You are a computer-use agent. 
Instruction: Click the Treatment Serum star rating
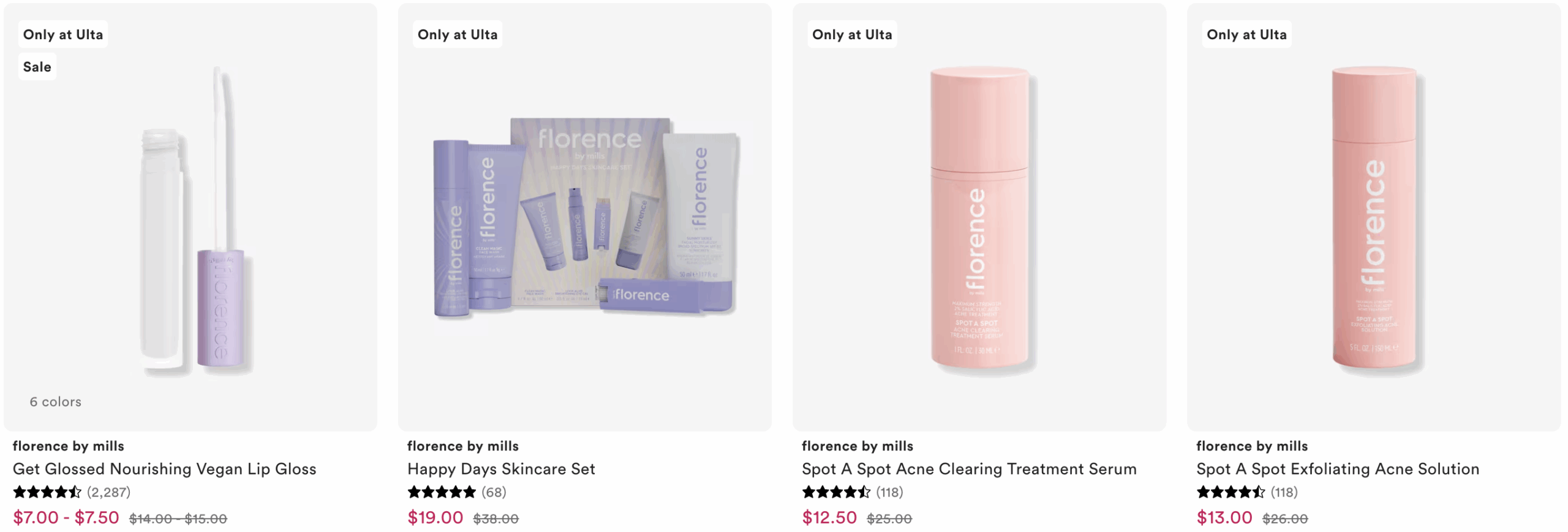[x=836, y=492]
